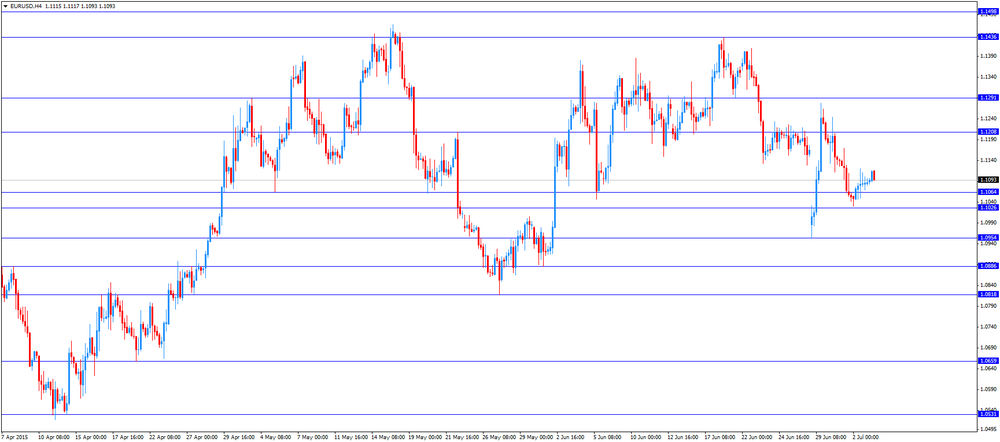The width and height of the screenshot is (1000, 442).
Task: Click the 1.0690 price scale value
Action: coord(989,348)
